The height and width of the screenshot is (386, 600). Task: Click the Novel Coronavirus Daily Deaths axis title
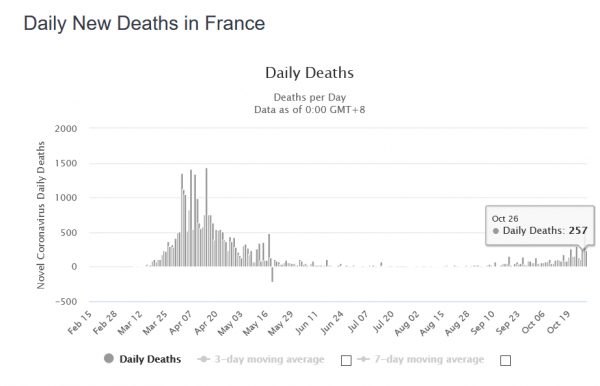point(41,215)
